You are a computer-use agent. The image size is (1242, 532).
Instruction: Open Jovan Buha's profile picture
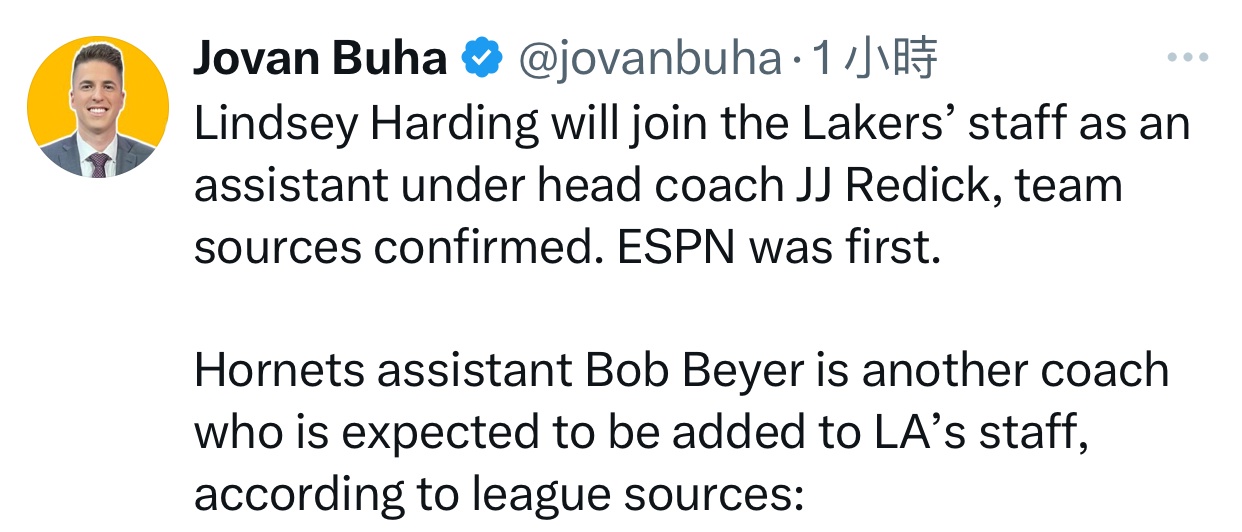97,108
